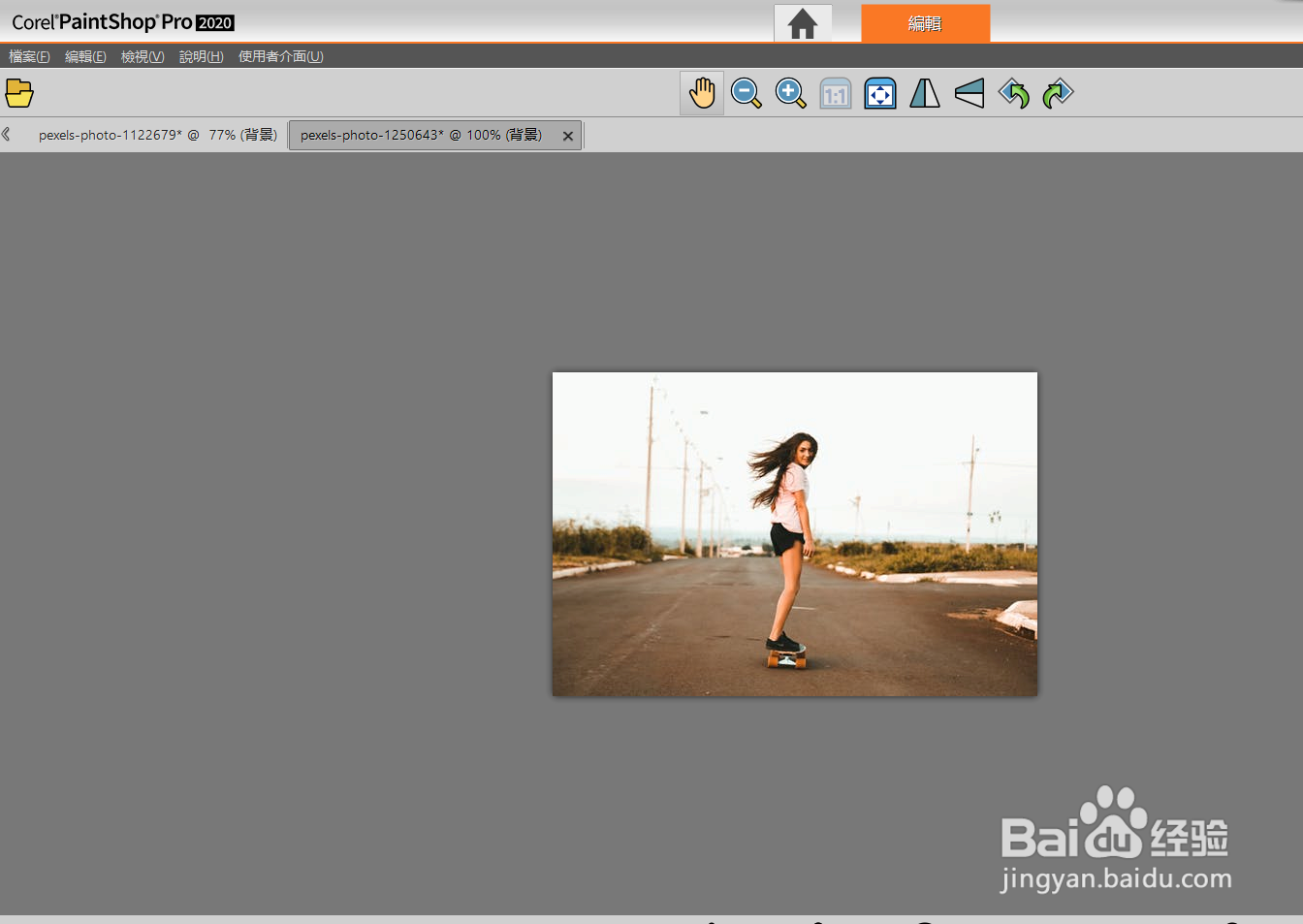Viewport: 1303px width, 924px height.
Task: Flip the image vertically icon
Action: coord(969,94)
